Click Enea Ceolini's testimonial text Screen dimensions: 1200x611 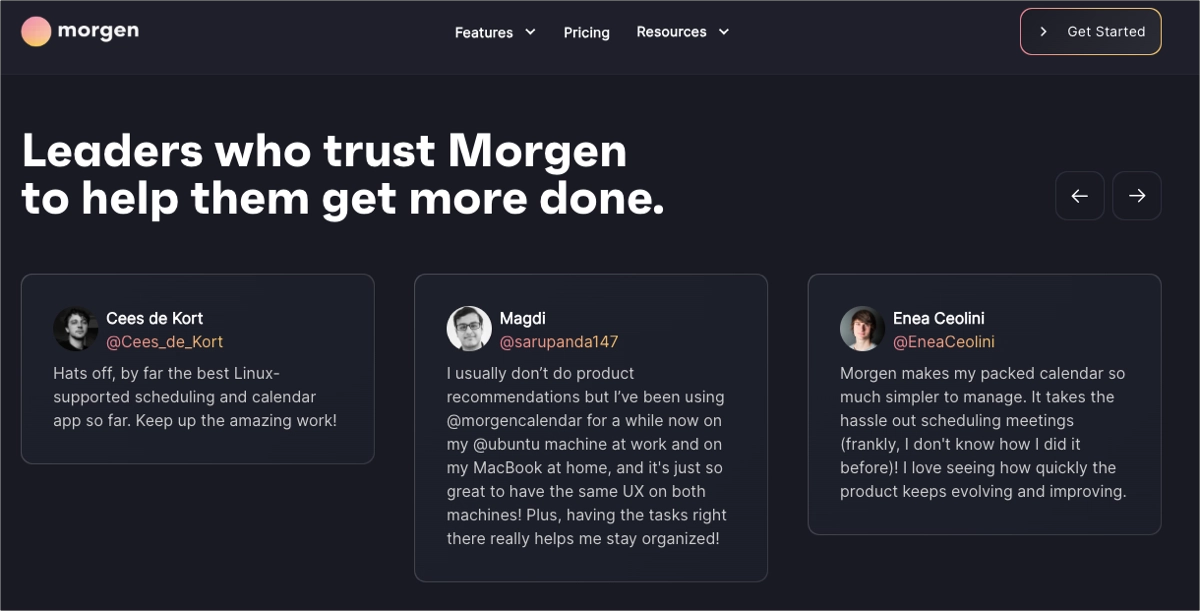pyautogui.click(x=983, y=432)
